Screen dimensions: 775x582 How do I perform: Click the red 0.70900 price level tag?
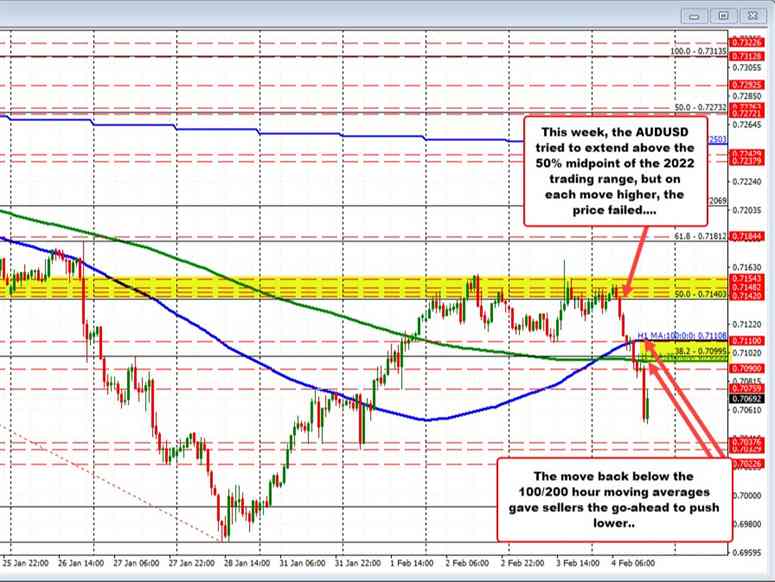pos(746,369)
